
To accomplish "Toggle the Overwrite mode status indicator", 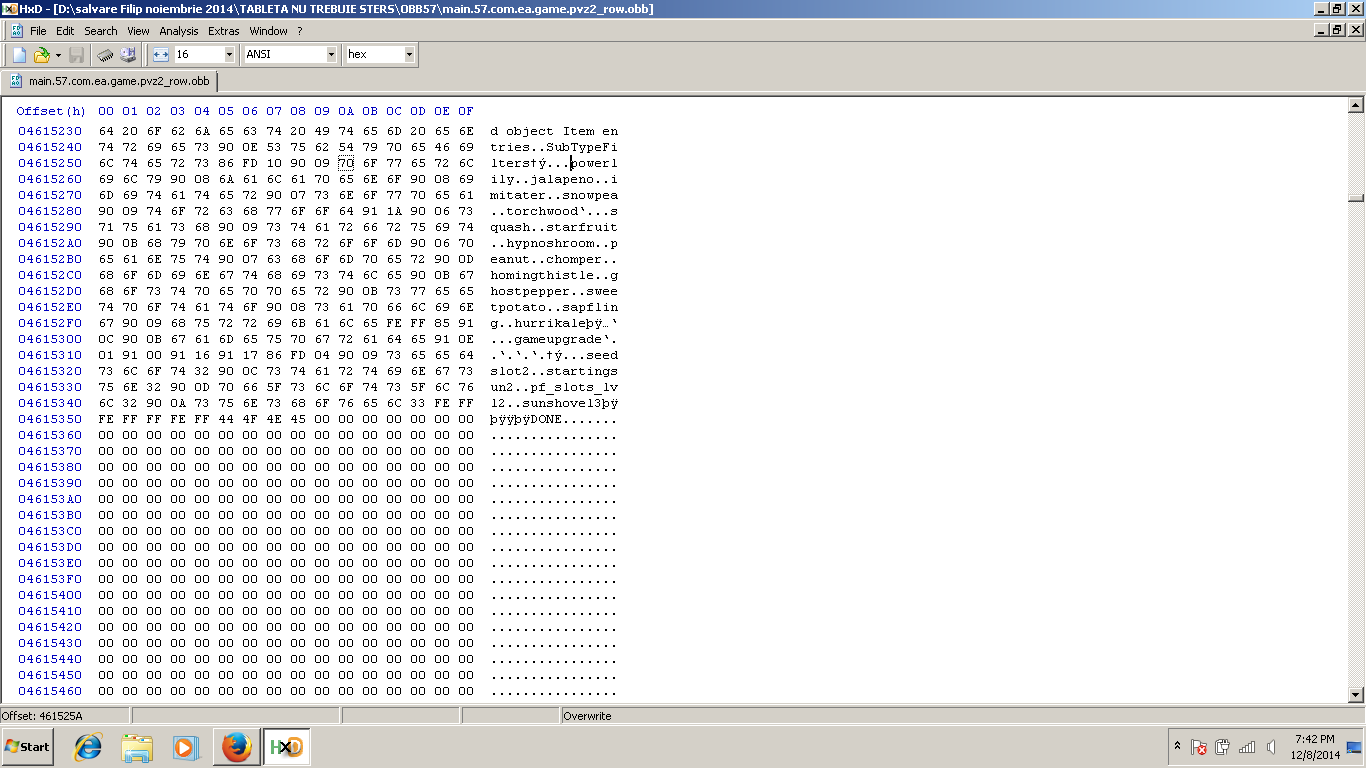I will point(587,716).
